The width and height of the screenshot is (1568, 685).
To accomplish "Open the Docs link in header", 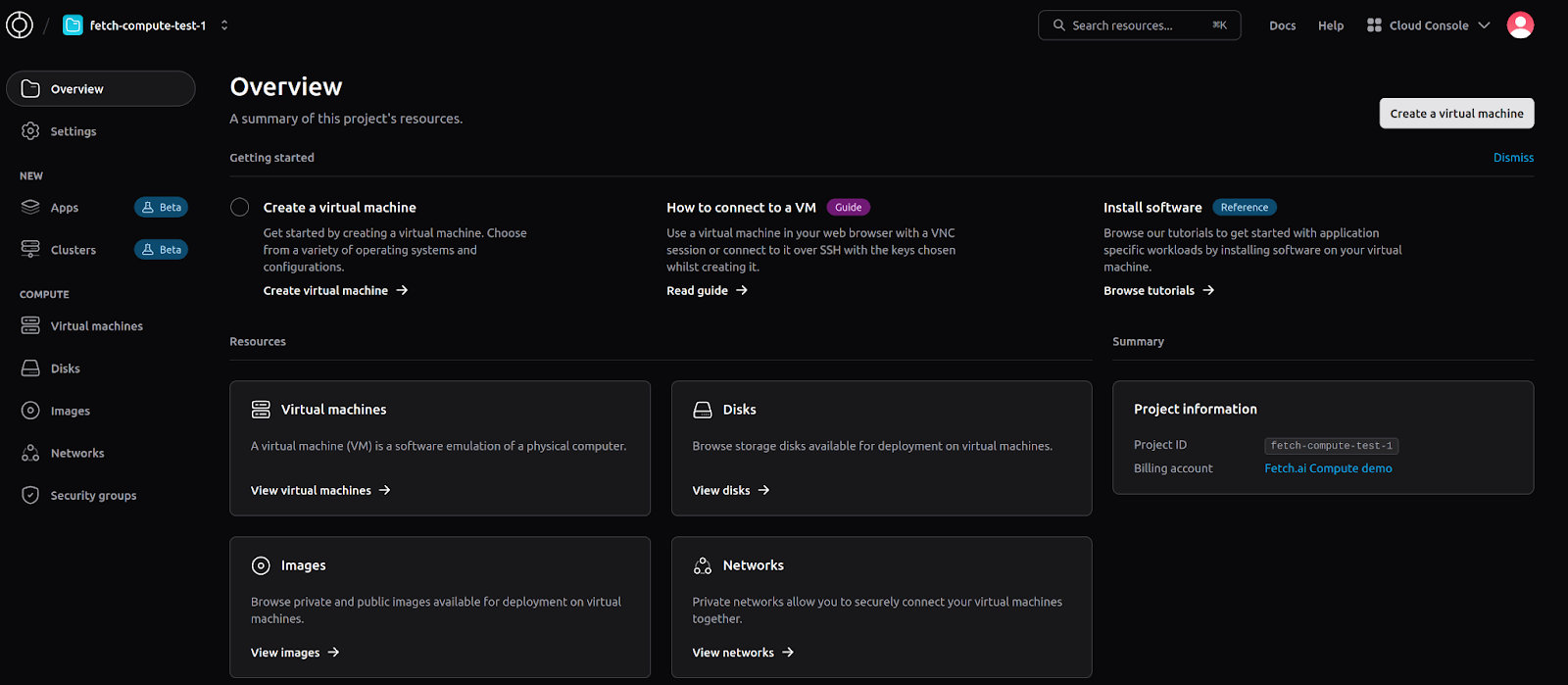I will point(1282,25).
